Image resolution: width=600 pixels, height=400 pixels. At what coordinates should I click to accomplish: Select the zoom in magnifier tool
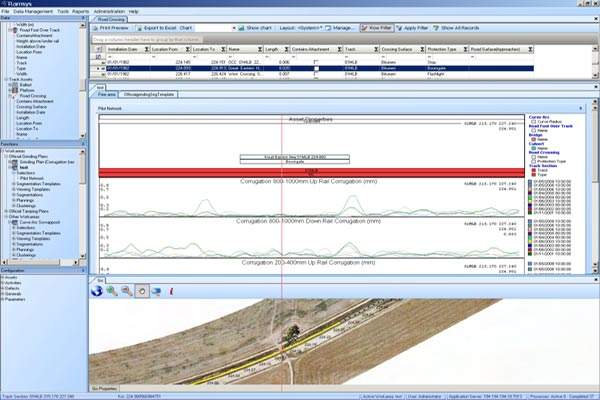112,290
